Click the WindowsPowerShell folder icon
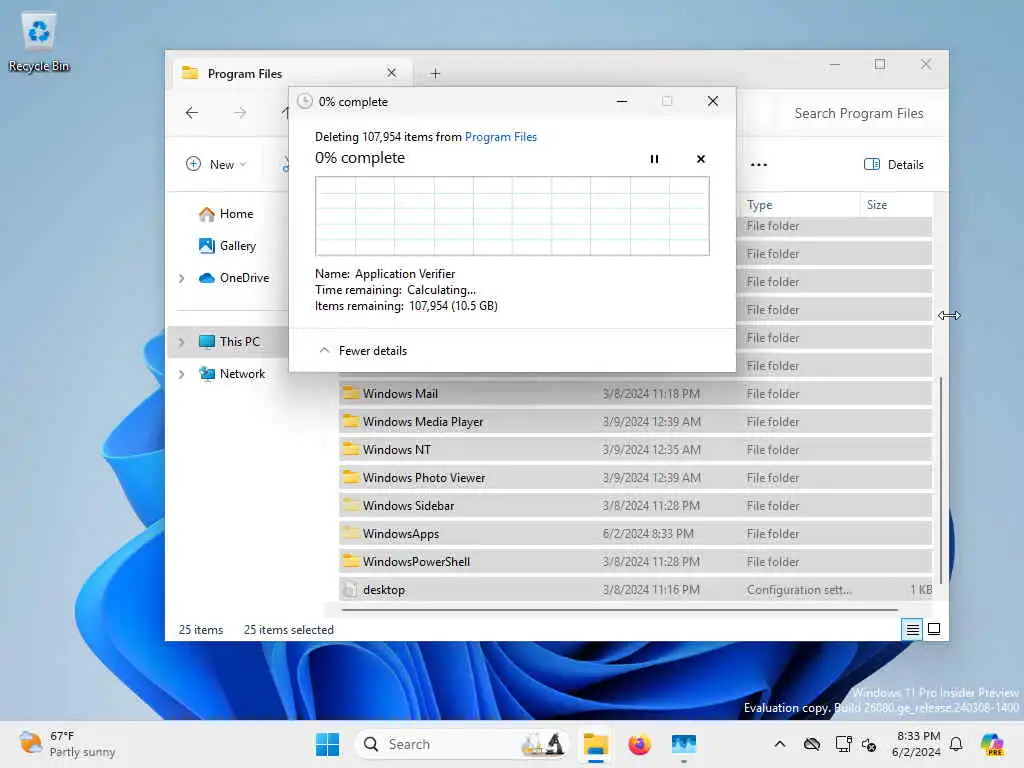The image size is (1024, 768). click(x=351, y=561)
